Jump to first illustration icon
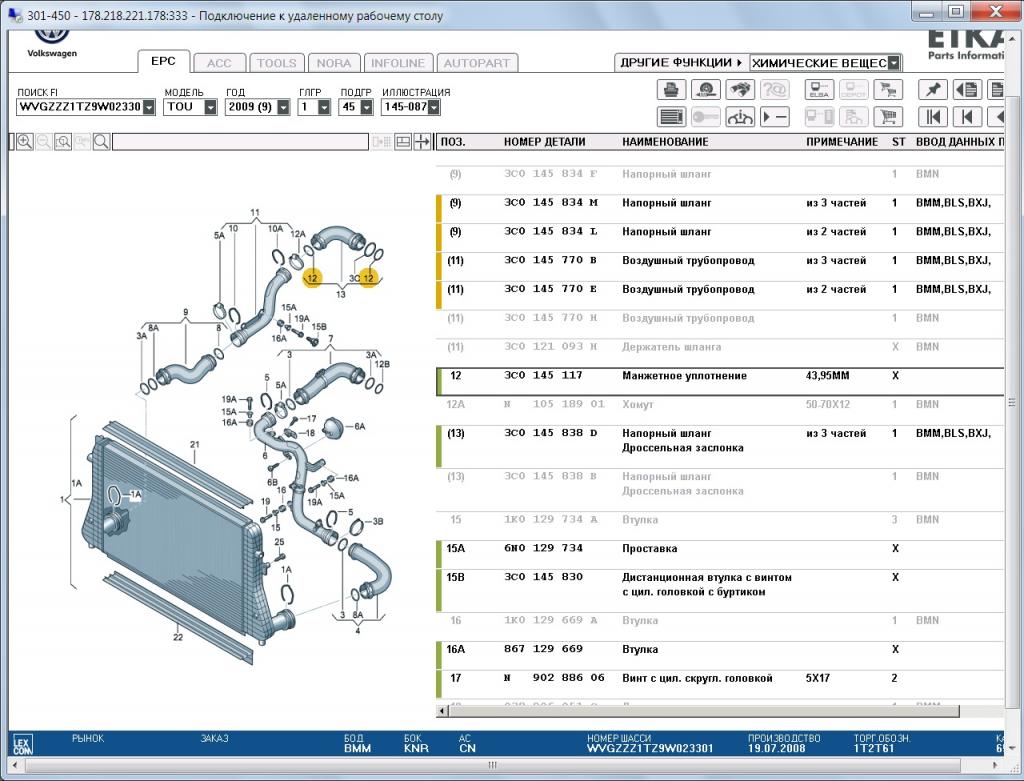This screenshot has height=781, width=1024. pyautogui.click(x=933, y=117)
